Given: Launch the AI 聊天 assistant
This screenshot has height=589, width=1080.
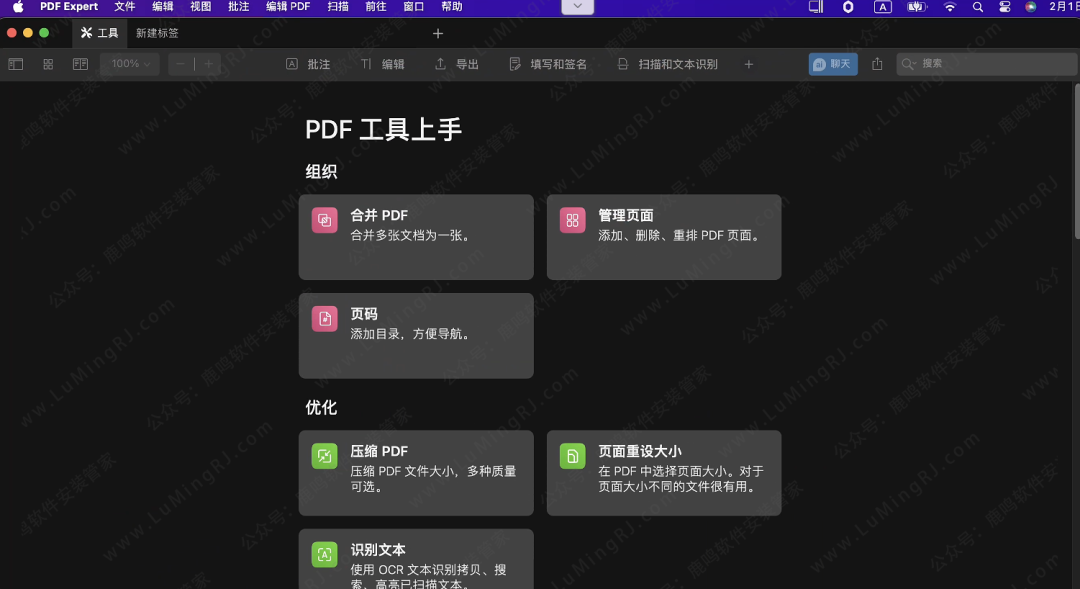Looking at the screenshot, I should (833, 63).
